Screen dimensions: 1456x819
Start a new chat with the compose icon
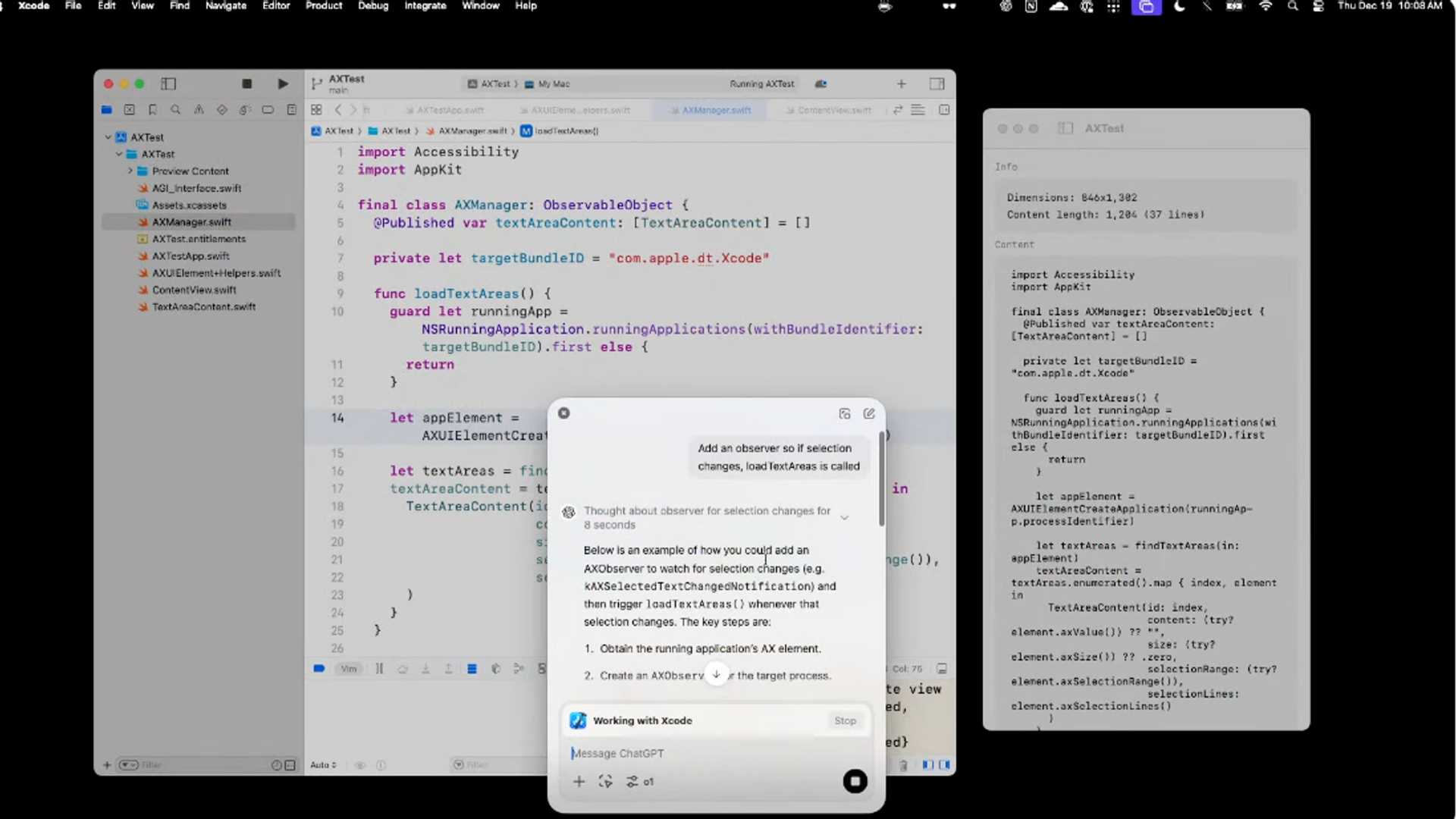coord(869,413)
